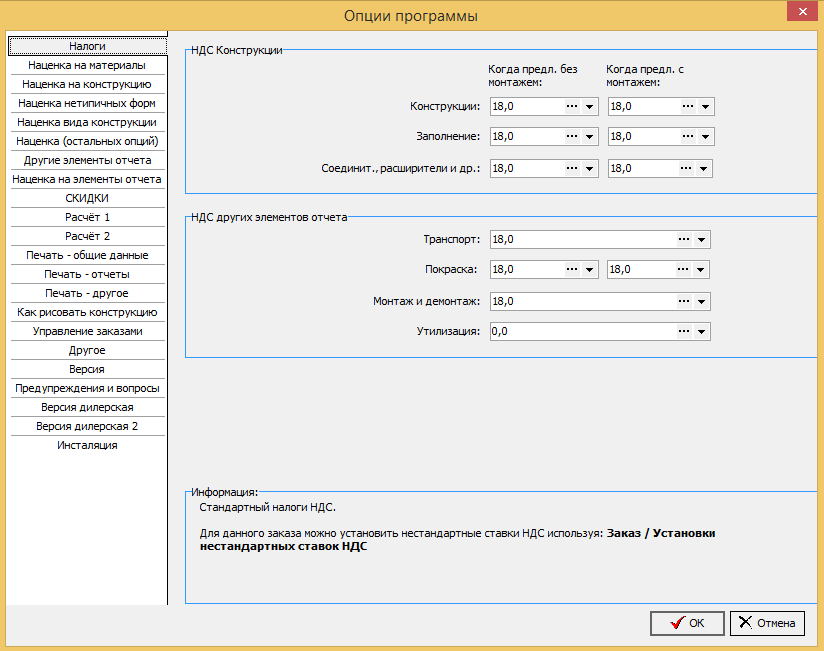Select Печать - отчеты in sidebar
Viewport: 824px width, 651px height.
point(87,274)
